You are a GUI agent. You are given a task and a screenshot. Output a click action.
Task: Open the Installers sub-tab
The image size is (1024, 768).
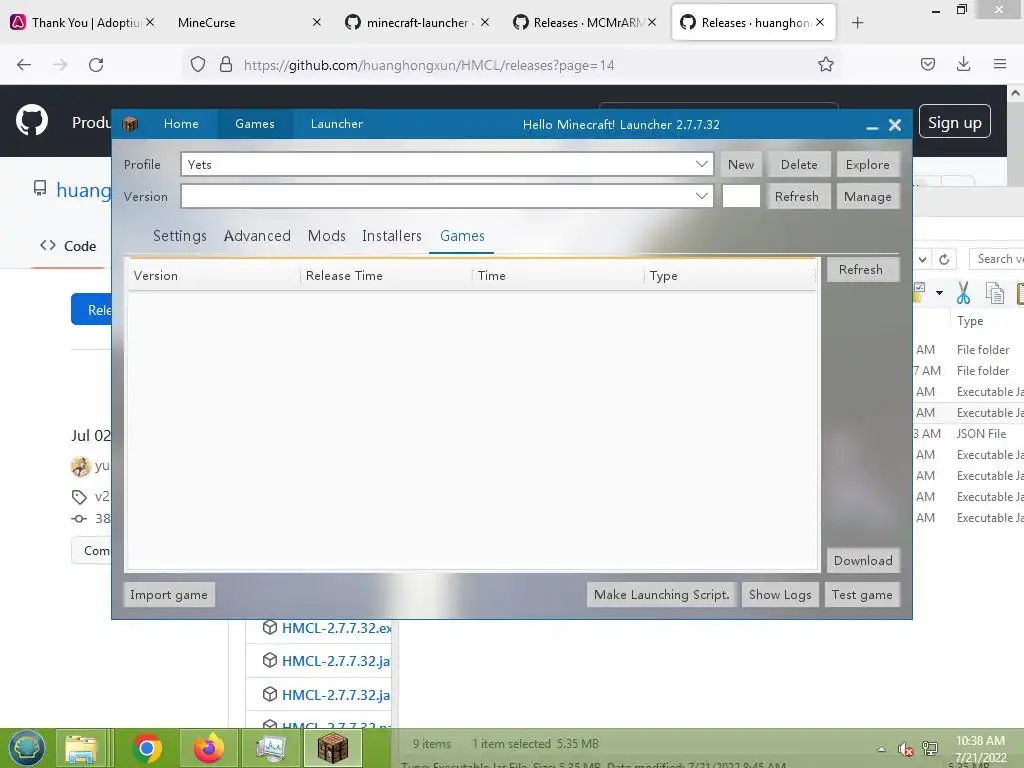click(392, 236)
